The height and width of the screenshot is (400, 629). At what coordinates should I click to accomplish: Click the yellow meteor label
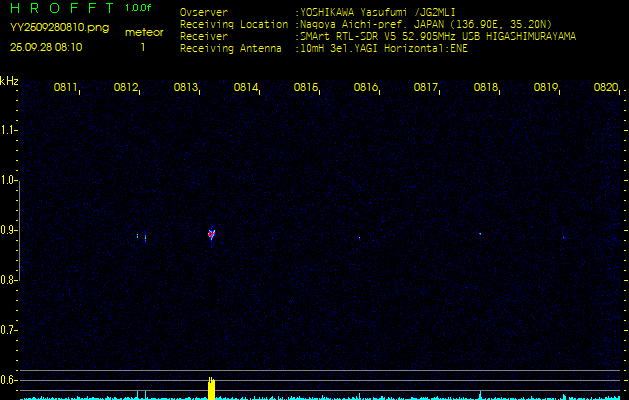pos(144,32)
